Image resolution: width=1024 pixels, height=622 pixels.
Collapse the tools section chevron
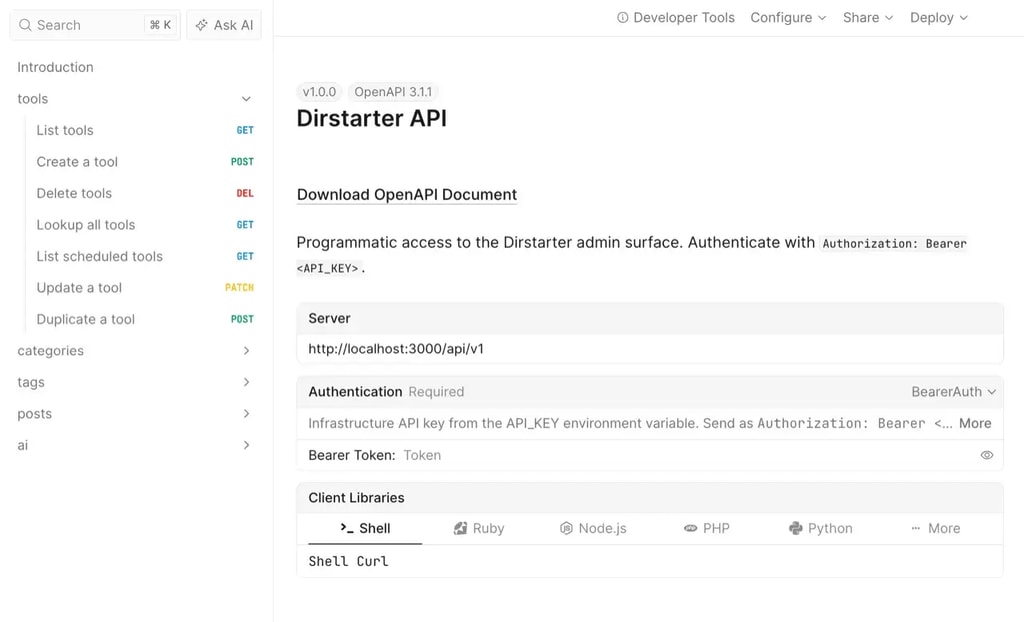(246, 99)
